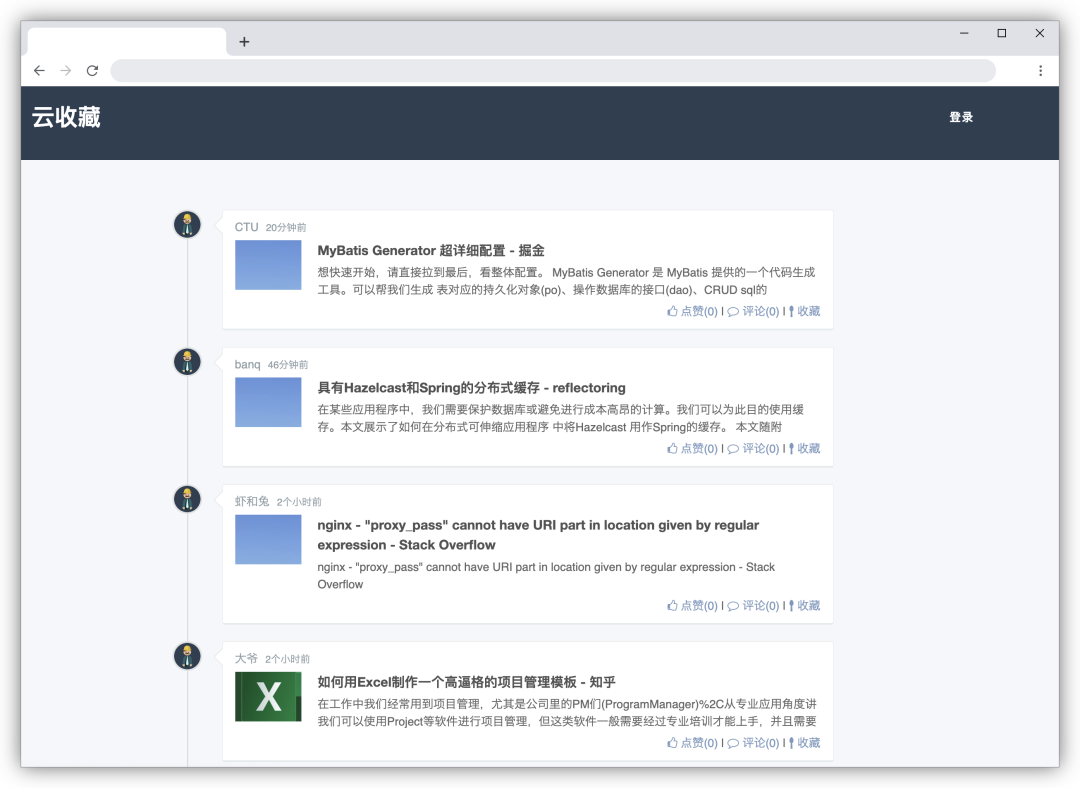The width and height of the screenshot is (1080, 788).
Task: Click the banq username
Action: [247, 364]
